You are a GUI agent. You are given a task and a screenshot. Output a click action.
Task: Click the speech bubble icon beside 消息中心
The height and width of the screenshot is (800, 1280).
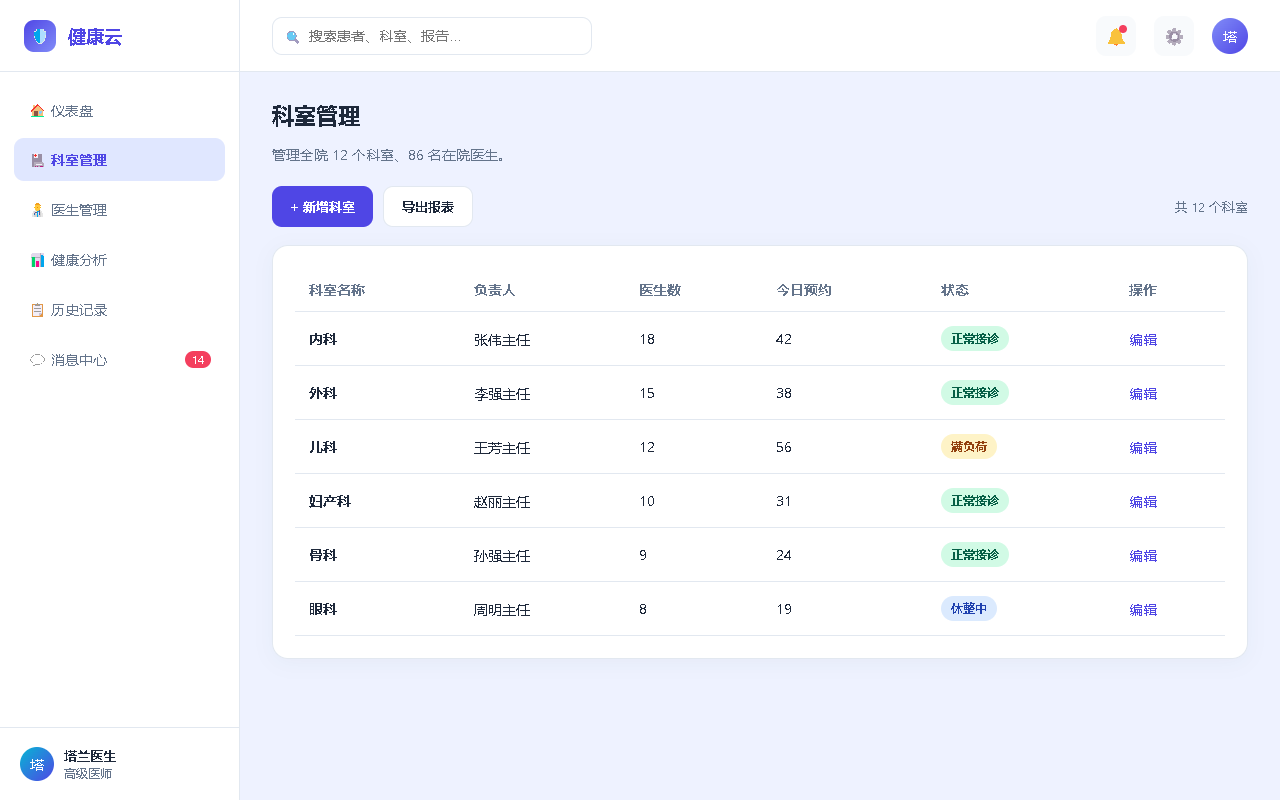[x=37, y=360]
